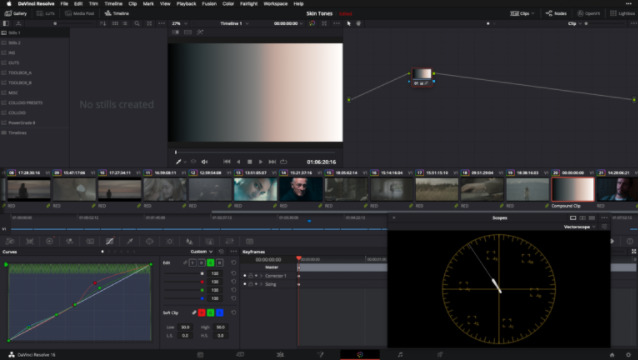The image size is (638, 361).
Task: Expand Sizing keyframe track
Action: (261, 284)
